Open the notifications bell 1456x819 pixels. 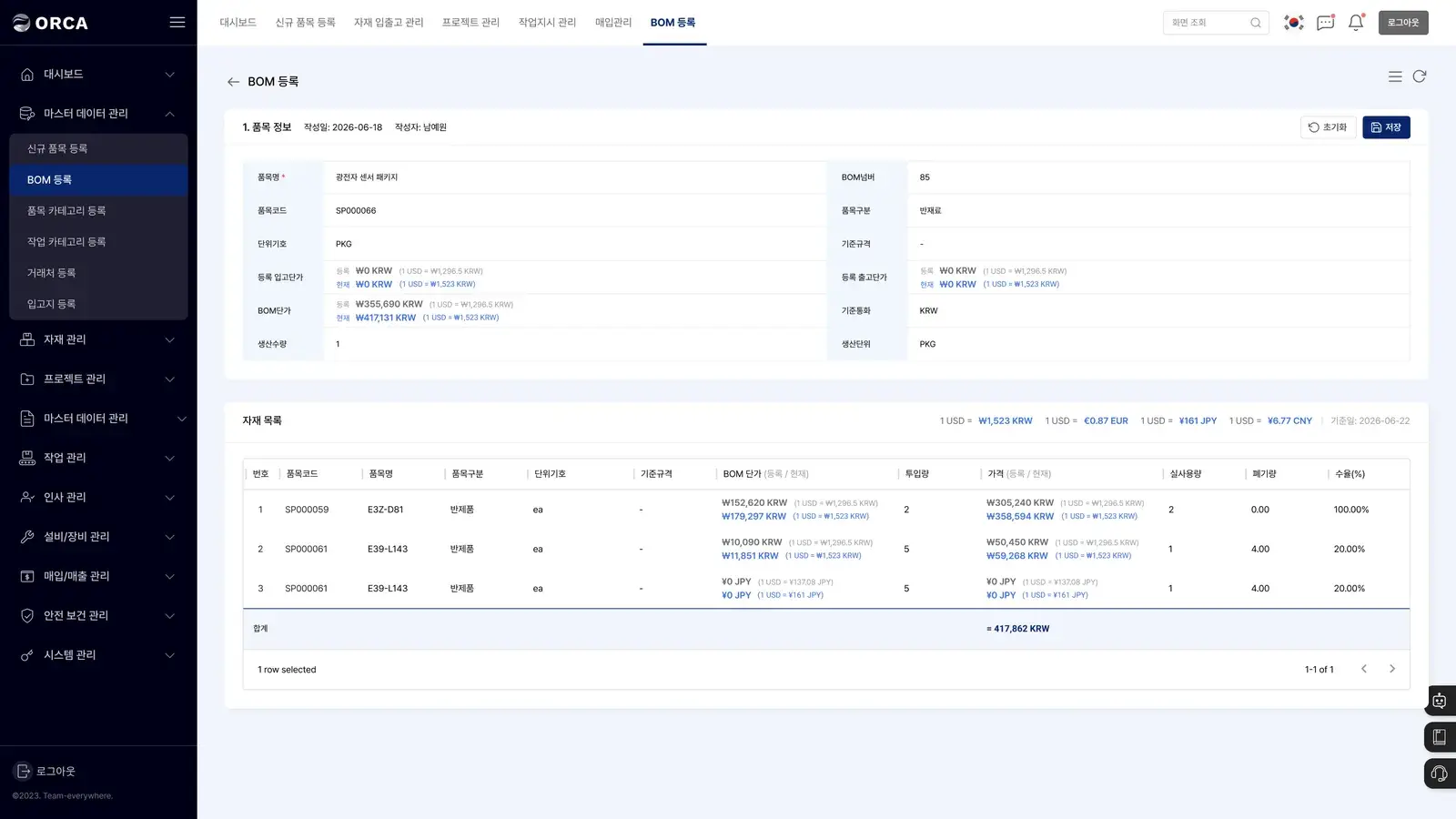pyautogui.click(x=1356, y=23)
